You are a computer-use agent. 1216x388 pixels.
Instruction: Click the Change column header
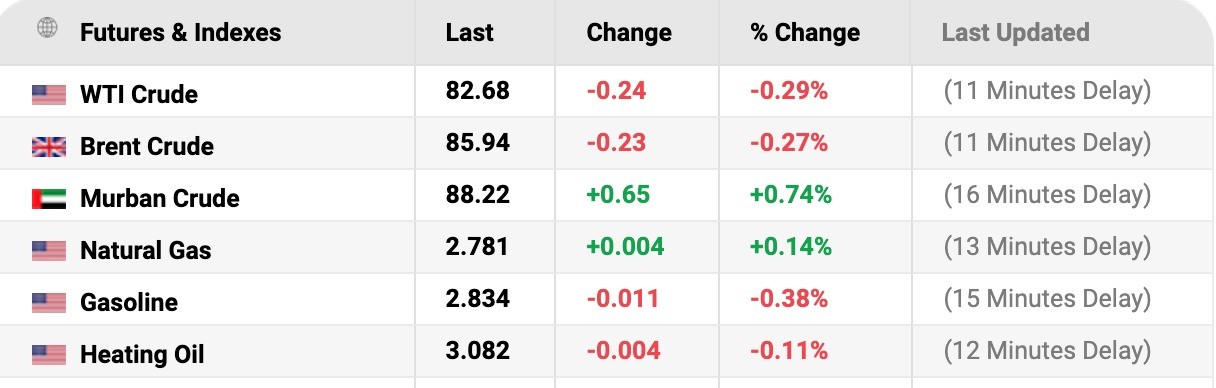point(631,33)
